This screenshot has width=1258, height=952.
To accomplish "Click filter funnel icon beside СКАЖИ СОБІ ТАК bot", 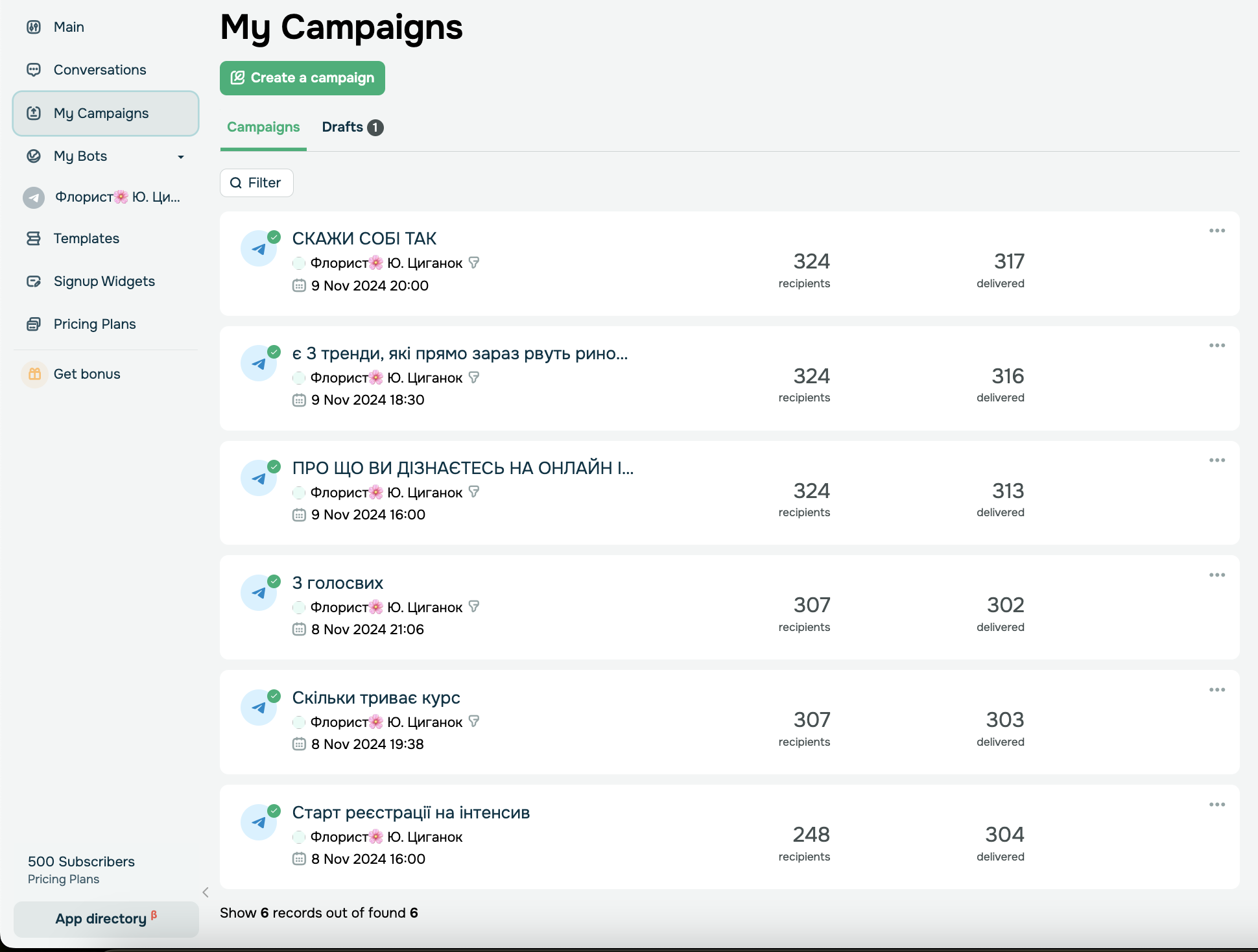I will [x=474, y=263].
